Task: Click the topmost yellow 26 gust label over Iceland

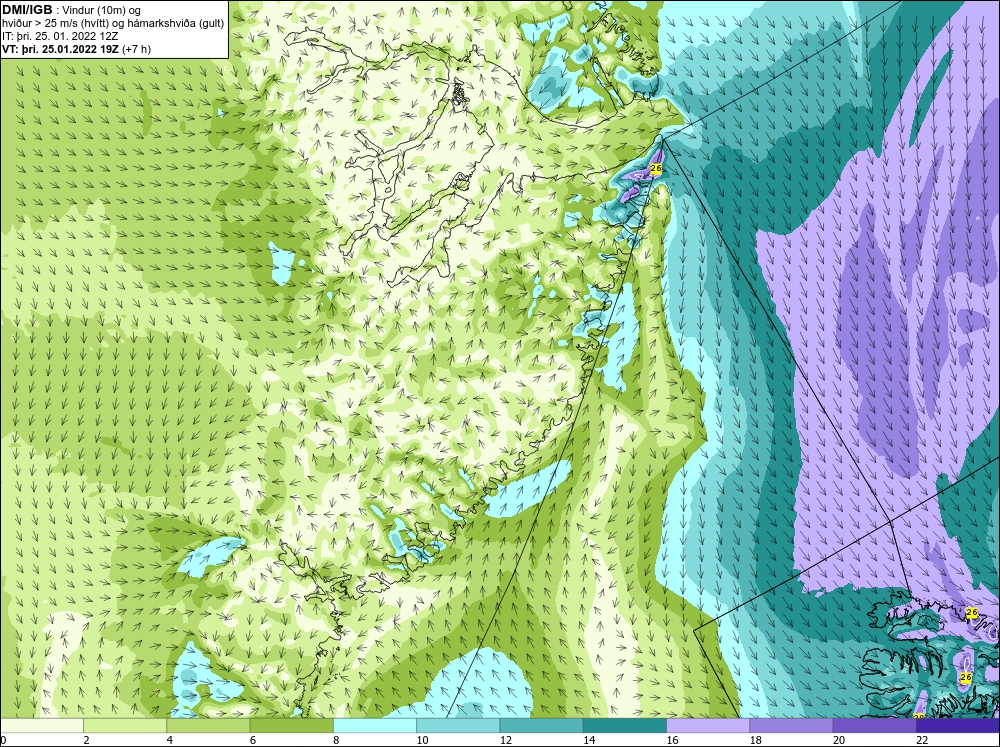Action: pos(971,612)
